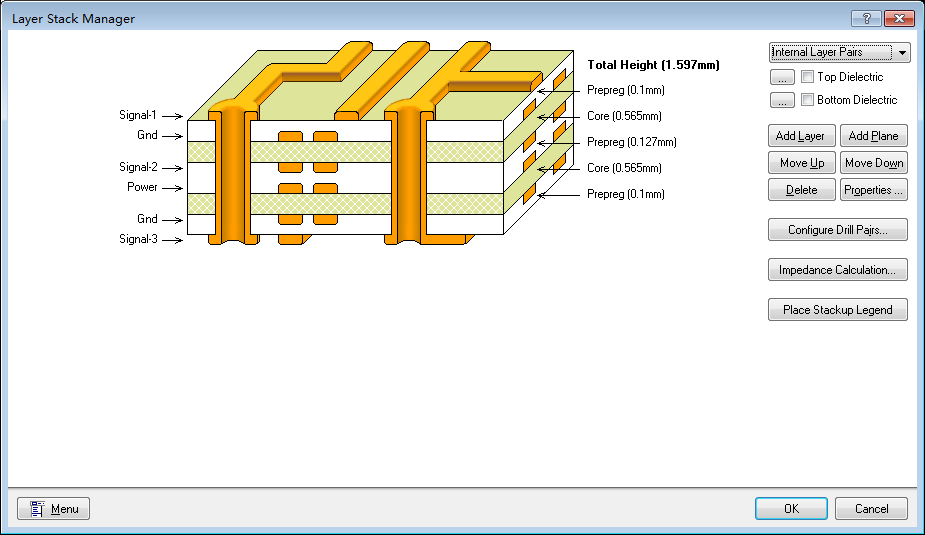The height and width of the screenshot is (535, 925).
Task: Open the Internal Layer Pairs dropdown
Action: click(839, 53)
